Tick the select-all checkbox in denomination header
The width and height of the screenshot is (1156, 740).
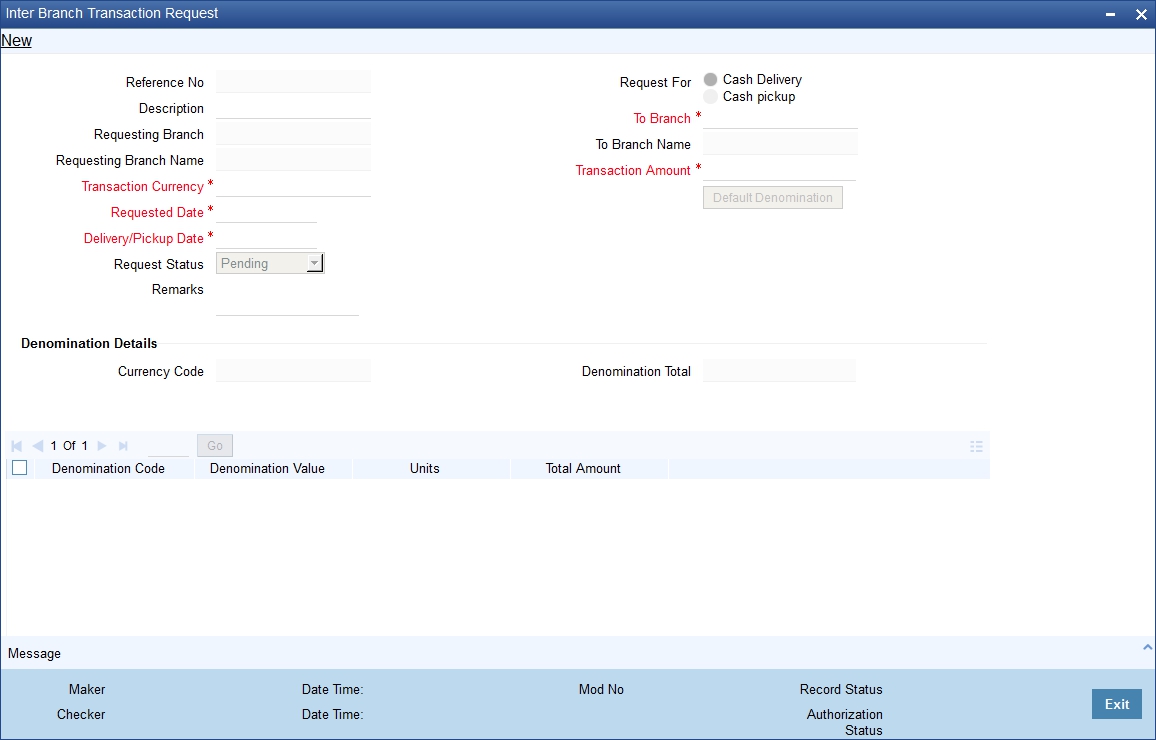tap(20, 468)
